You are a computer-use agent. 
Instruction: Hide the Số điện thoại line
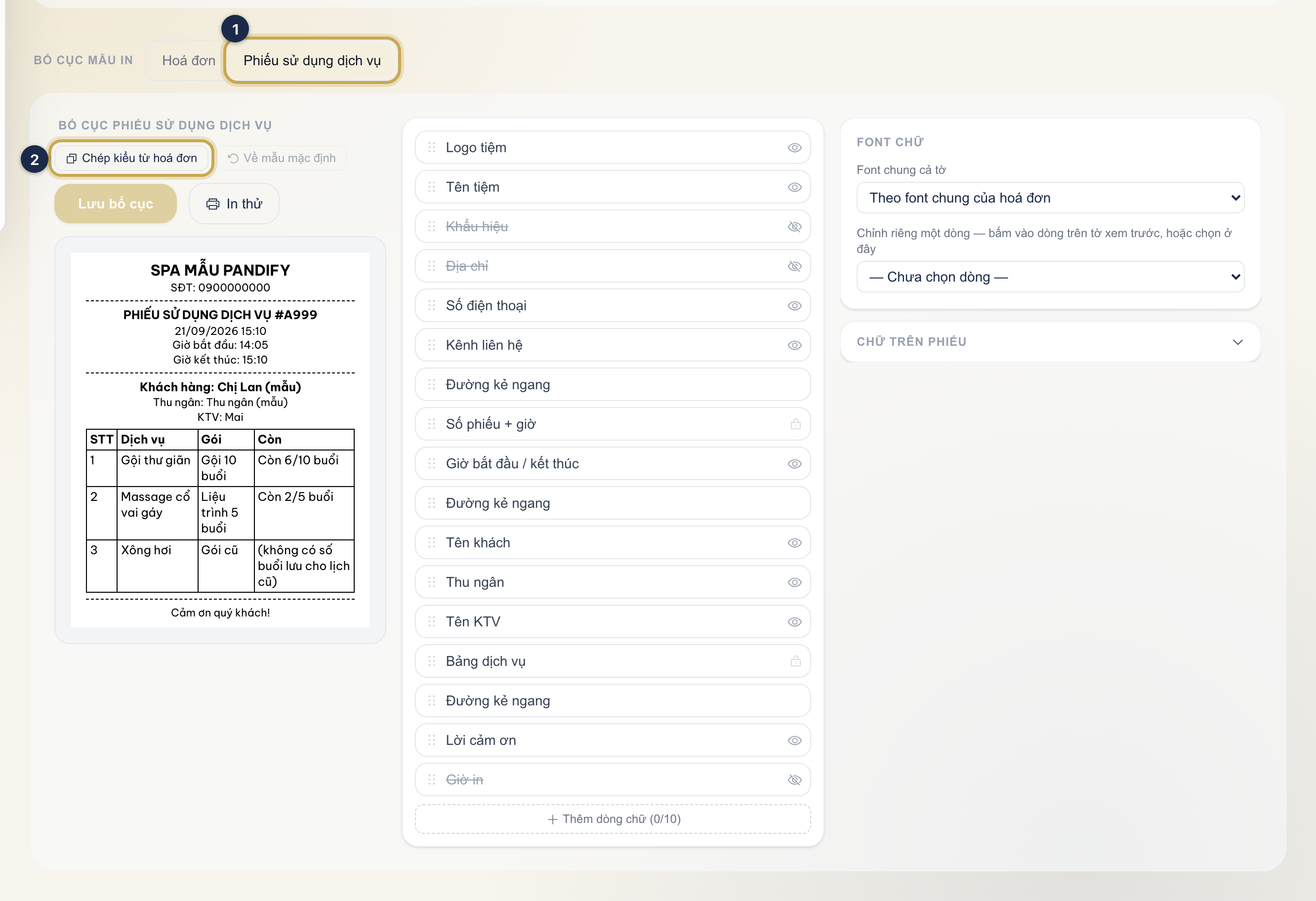click(x=794, y=306)
